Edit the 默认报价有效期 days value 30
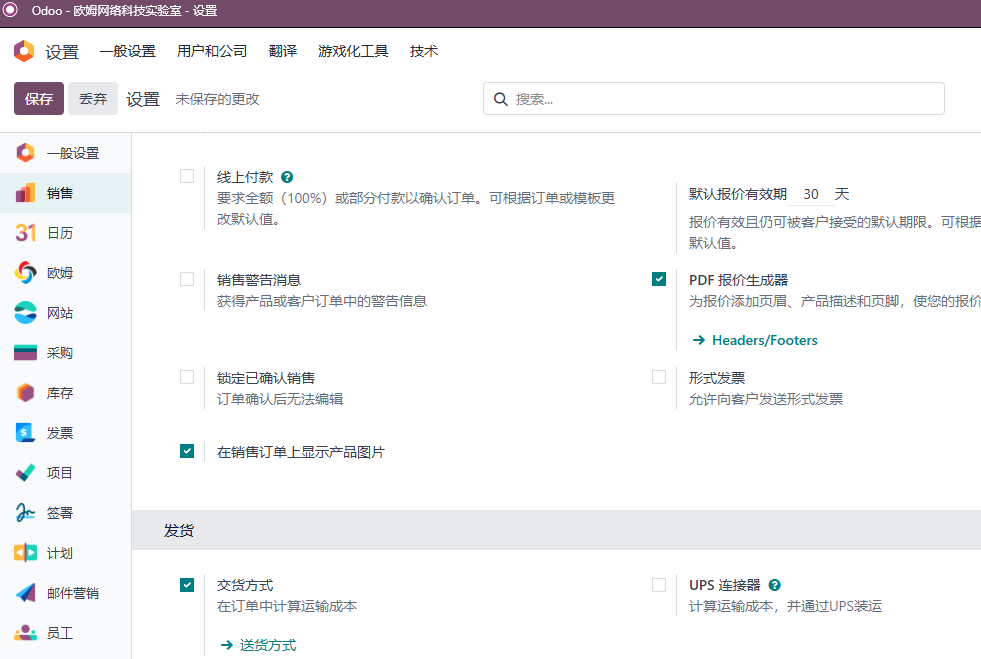Image resolution: width=981 pixels, height=659 pixels. (x=811, y=194)
